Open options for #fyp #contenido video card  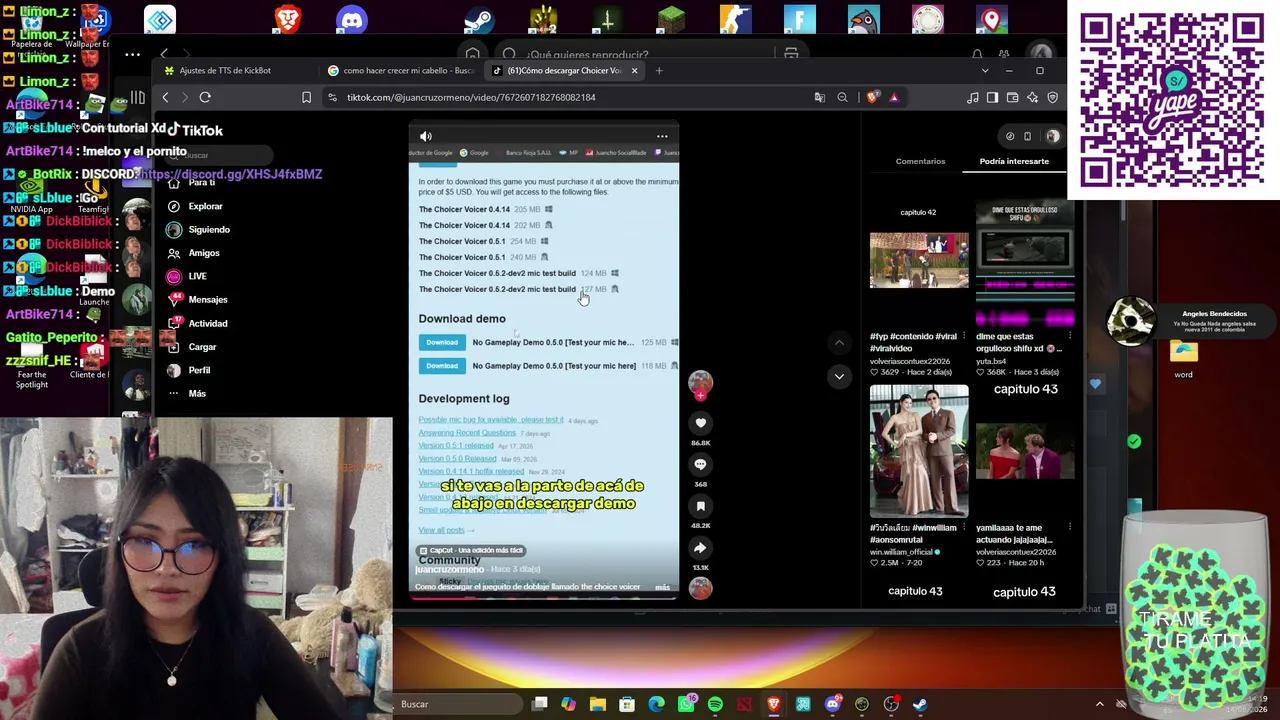963,336
